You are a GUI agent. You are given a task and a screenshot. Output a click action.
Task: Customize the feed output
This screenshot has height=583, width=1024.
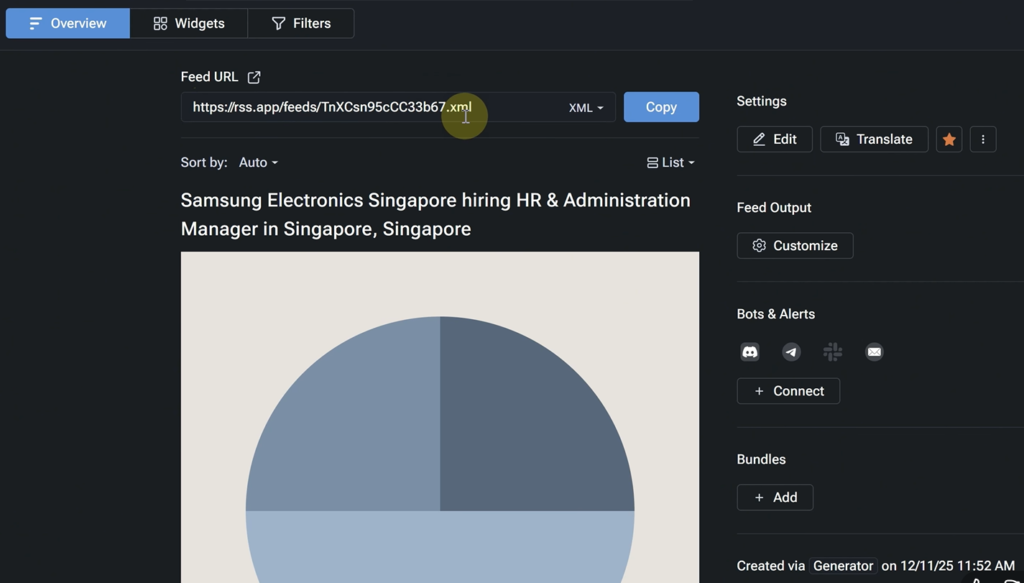point(795,245)
